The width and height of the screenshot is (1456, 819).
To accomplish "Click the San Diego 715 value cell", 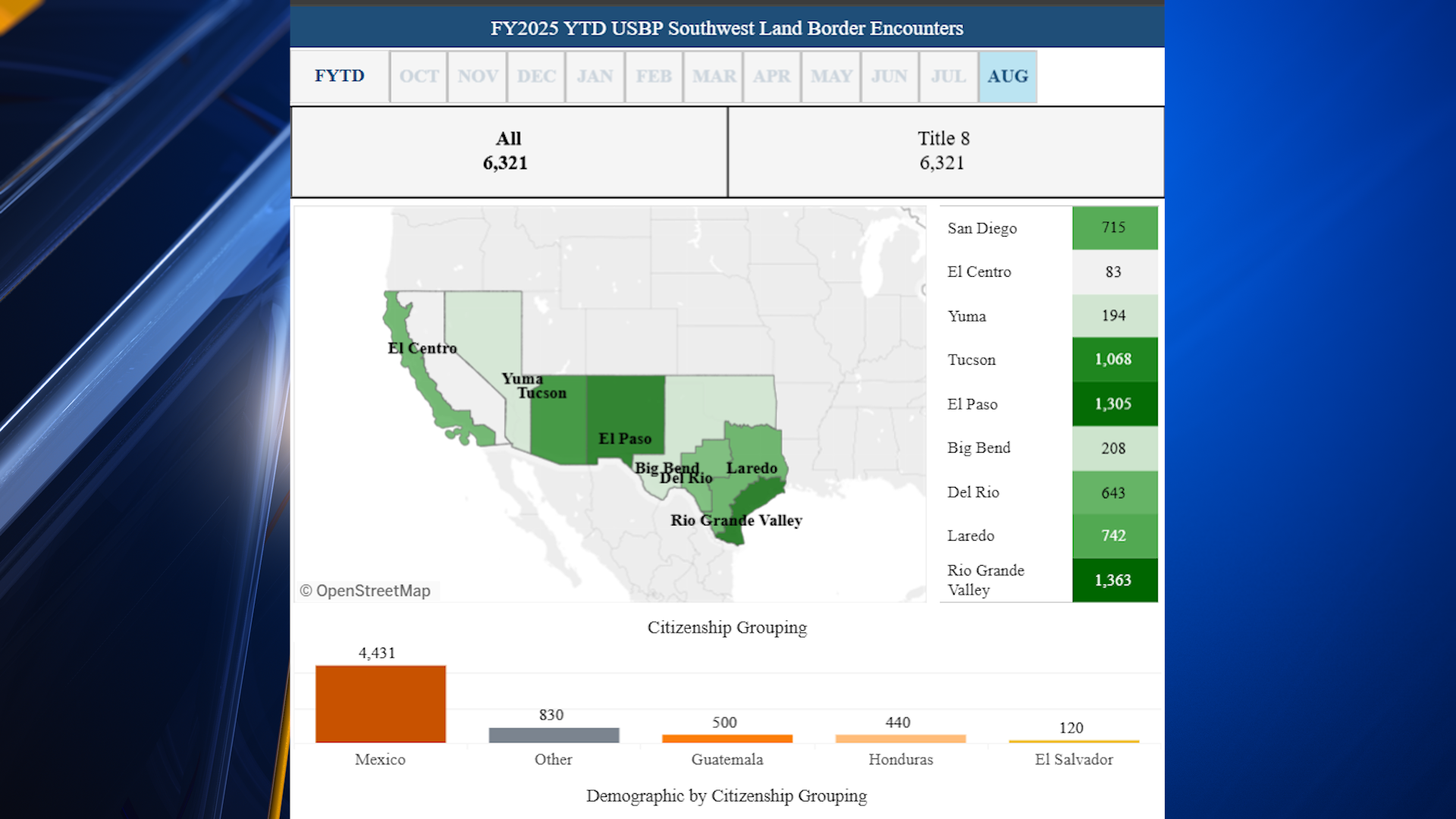I will tap(1114, 227).
